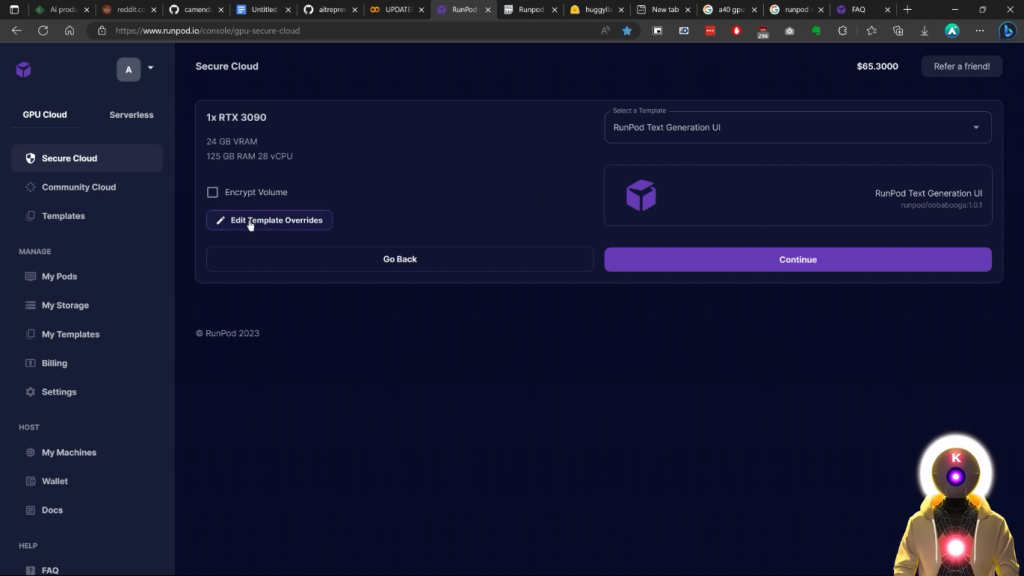This screenshot has width=1024, height=576.
Task: Click the Community Cloud icon
Action: click(x=30, y=187)
